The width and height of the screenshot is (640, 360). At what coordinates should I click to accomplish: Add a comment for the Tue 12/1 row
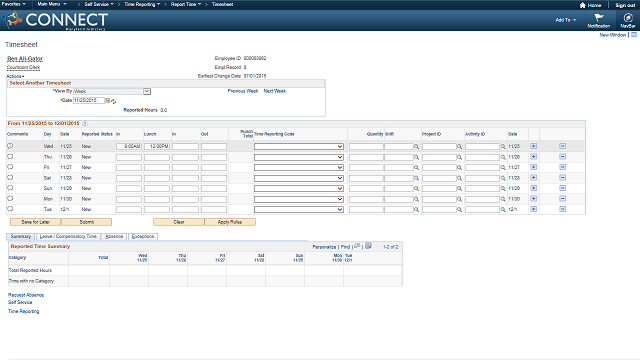[10, 209]
